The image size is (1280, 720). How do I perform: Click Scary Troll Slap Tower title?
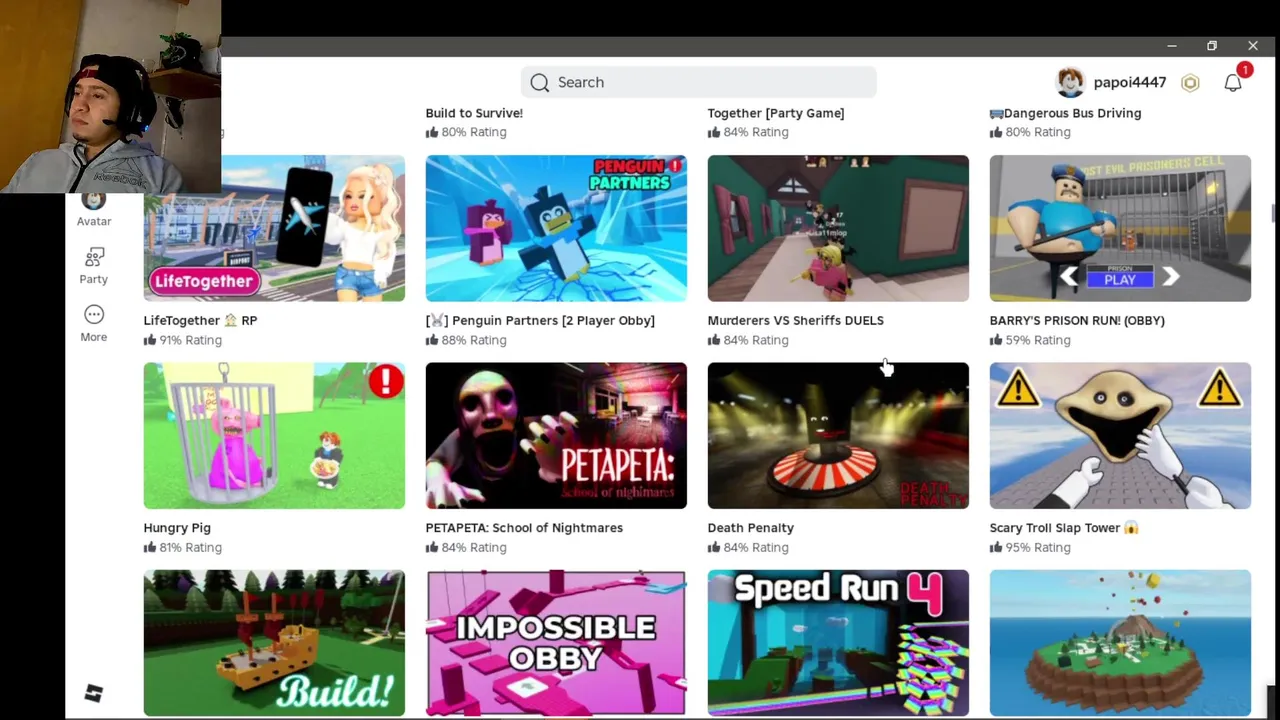click(x=1065, y=528)
